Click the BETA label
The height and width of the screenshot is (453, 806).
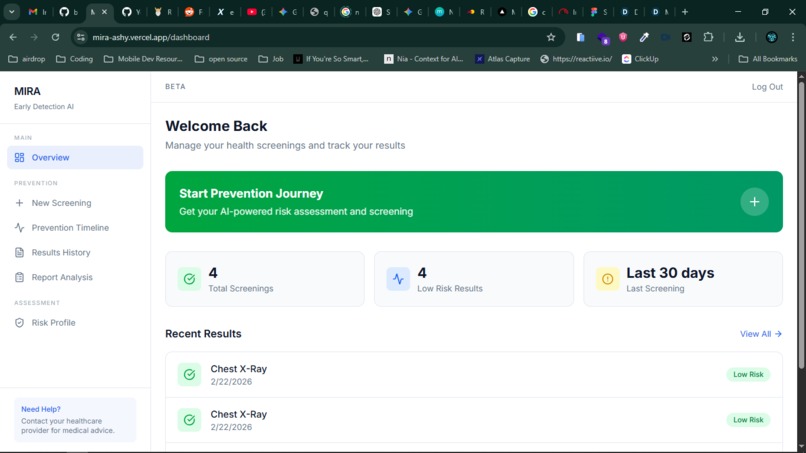[175, 86]
